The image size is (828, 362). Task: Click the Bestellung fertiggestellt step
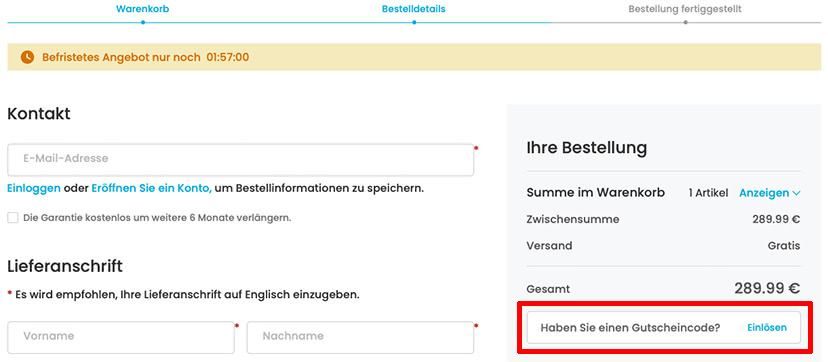click(x=685, y=9)
